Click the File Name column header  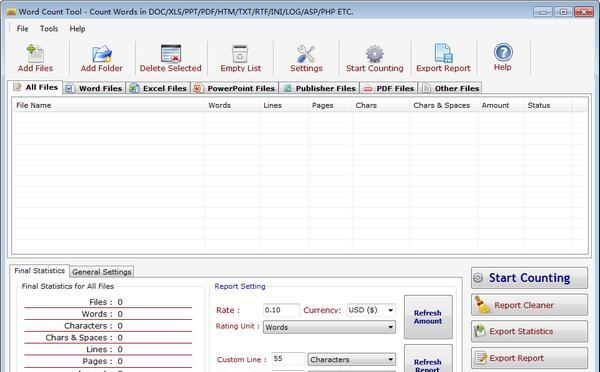coord(108,105)
